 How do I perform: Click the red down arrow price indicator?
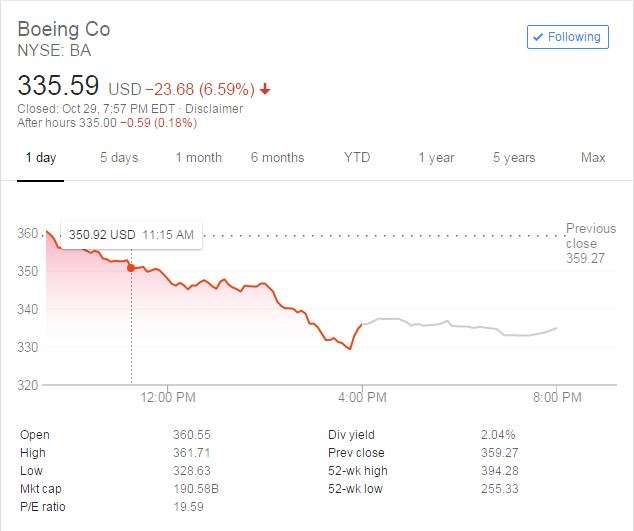click(265, 89)
